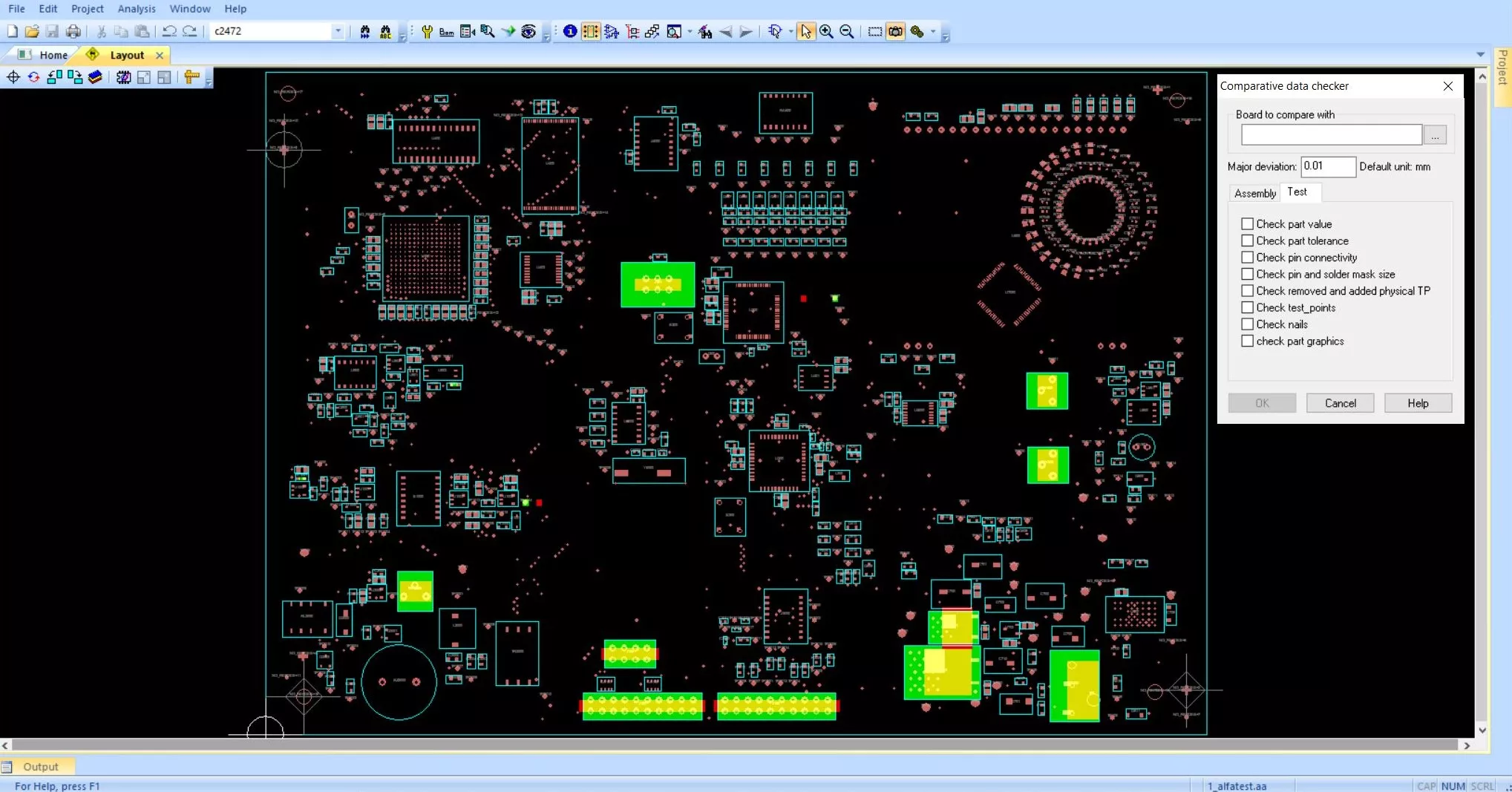Select the zoom out magnifier tool

point(847,32)
